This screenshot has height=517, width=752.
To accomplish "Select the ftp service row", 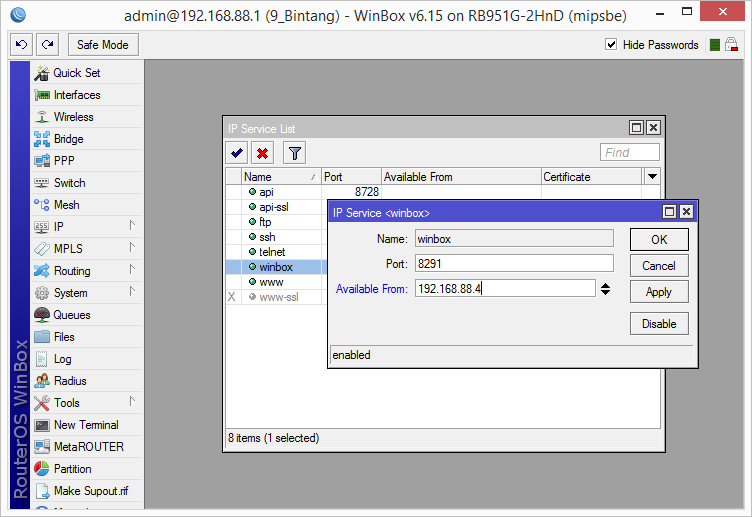I will 276,222.
